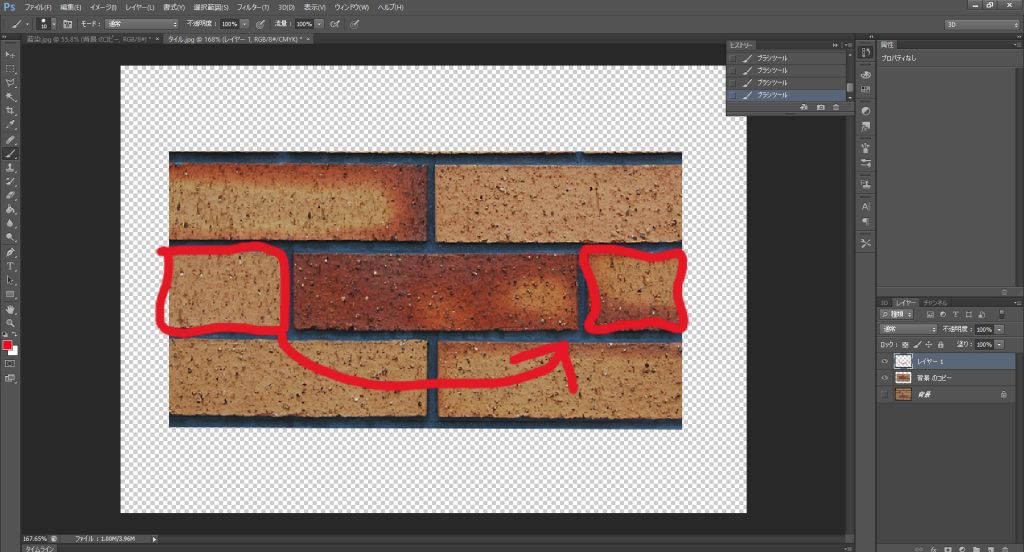Create new snapshot in History panel
Viewport: 1024px width, 552px height.
click(820, 107)
